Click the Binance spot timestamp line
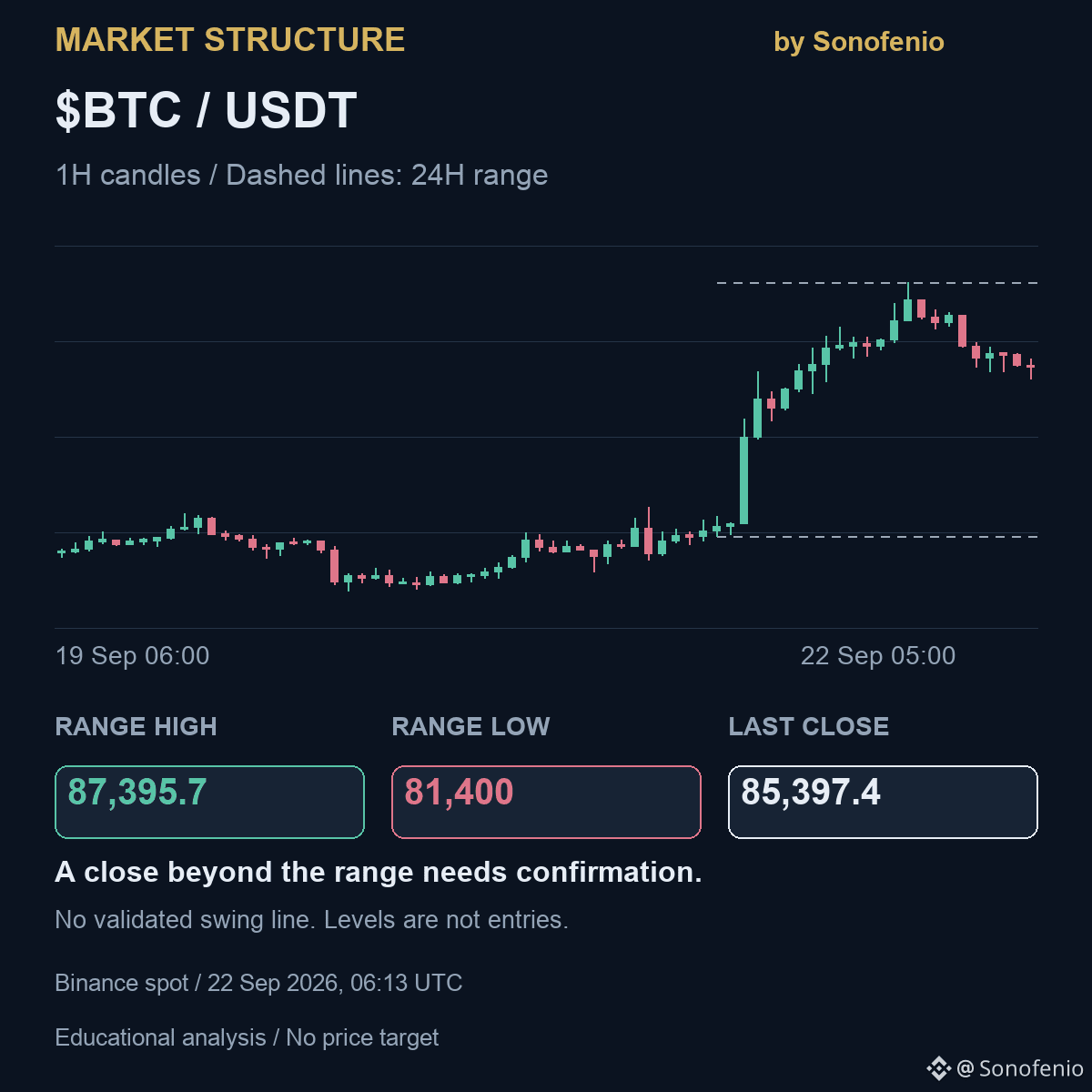 258,983
